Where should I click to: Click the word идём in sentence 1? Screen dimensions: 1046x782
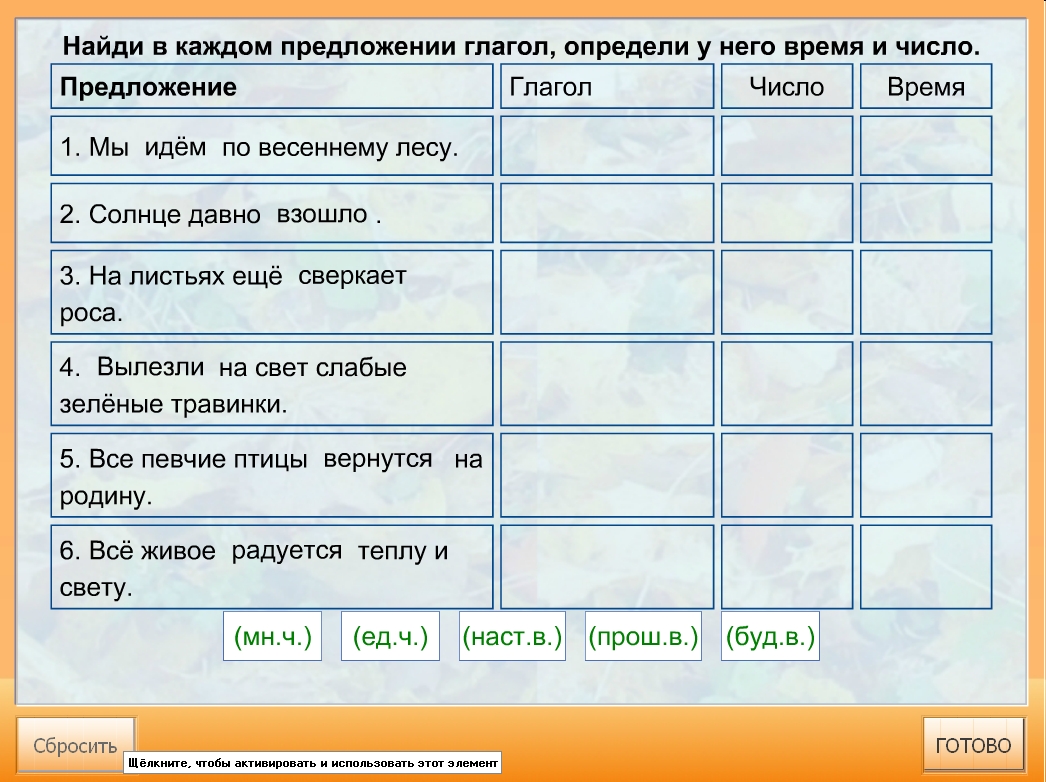(175, 146)
